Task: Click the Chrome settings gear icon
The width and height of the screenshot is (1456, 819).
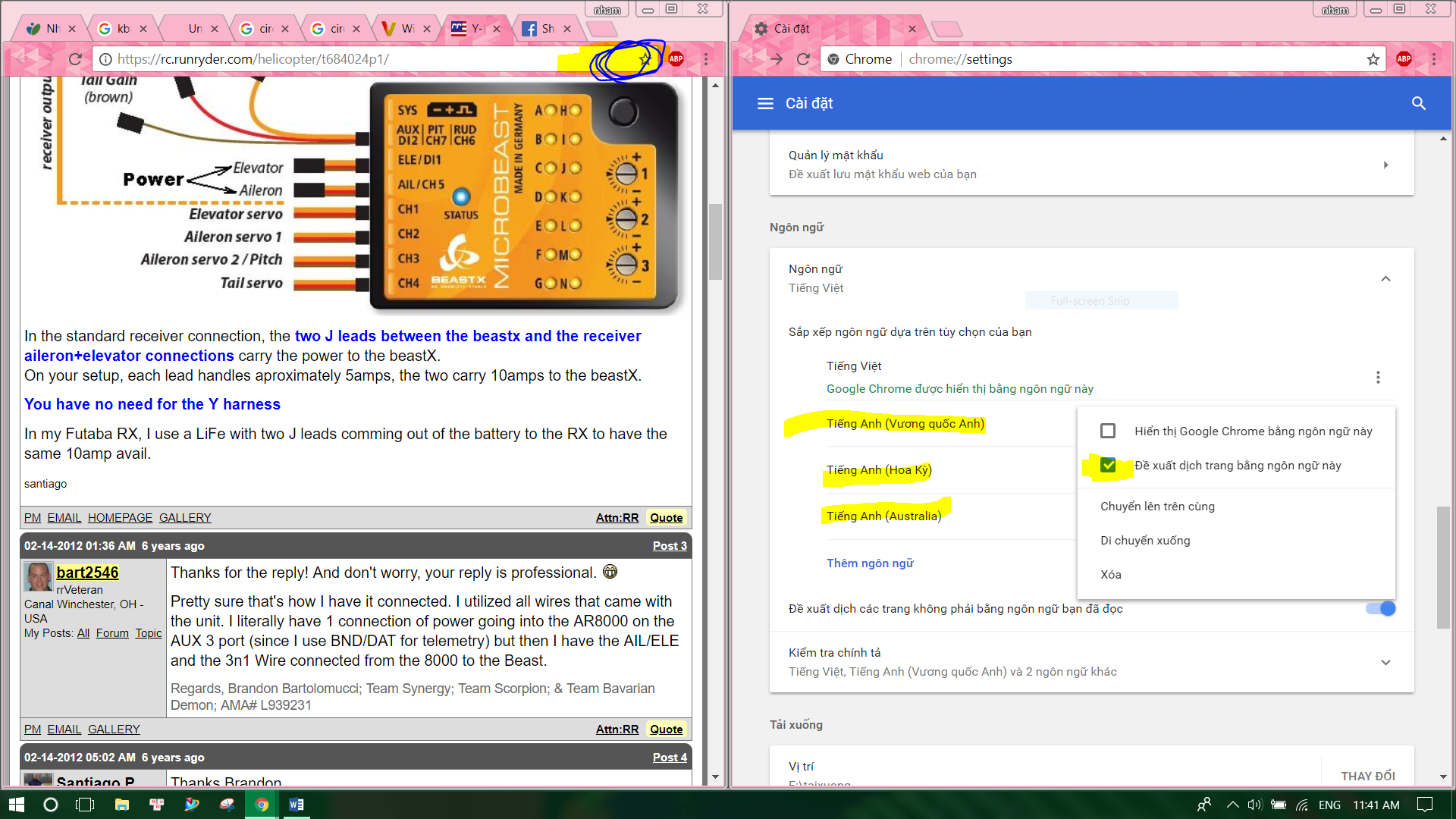Action: [761, 28]
